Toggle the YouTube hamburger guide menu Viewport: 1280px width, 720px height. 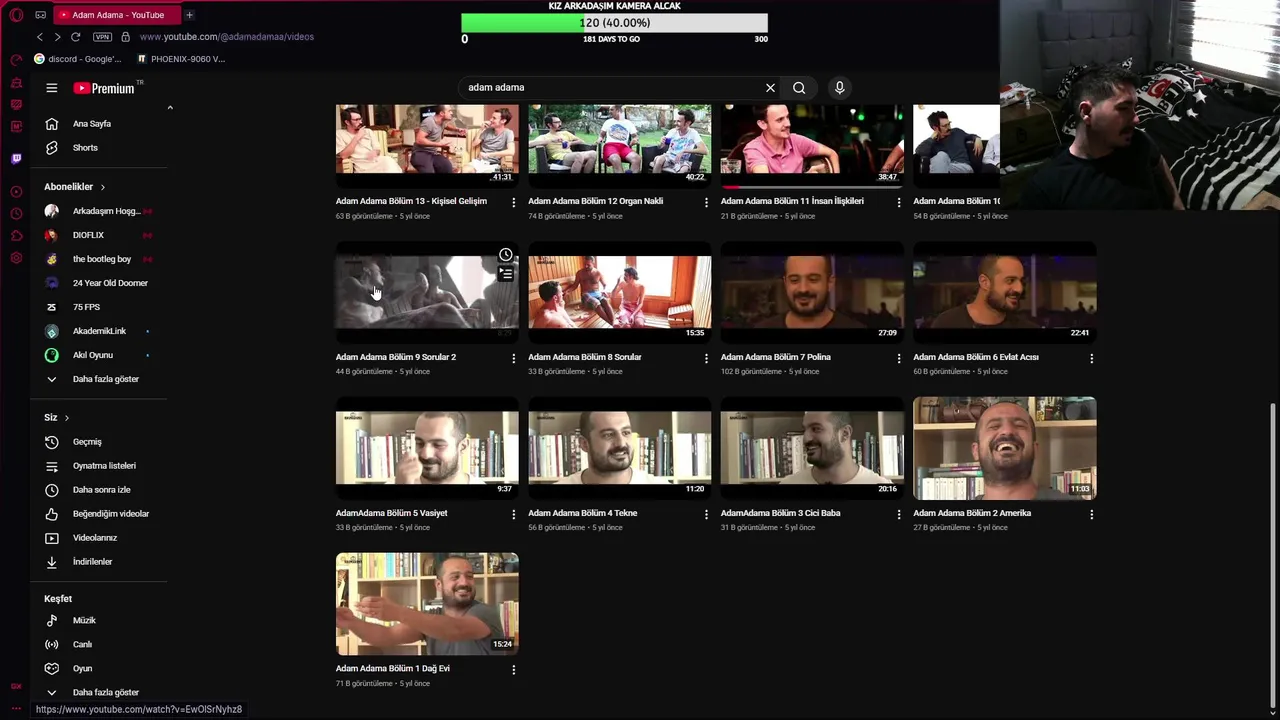[x=52, y=88]
